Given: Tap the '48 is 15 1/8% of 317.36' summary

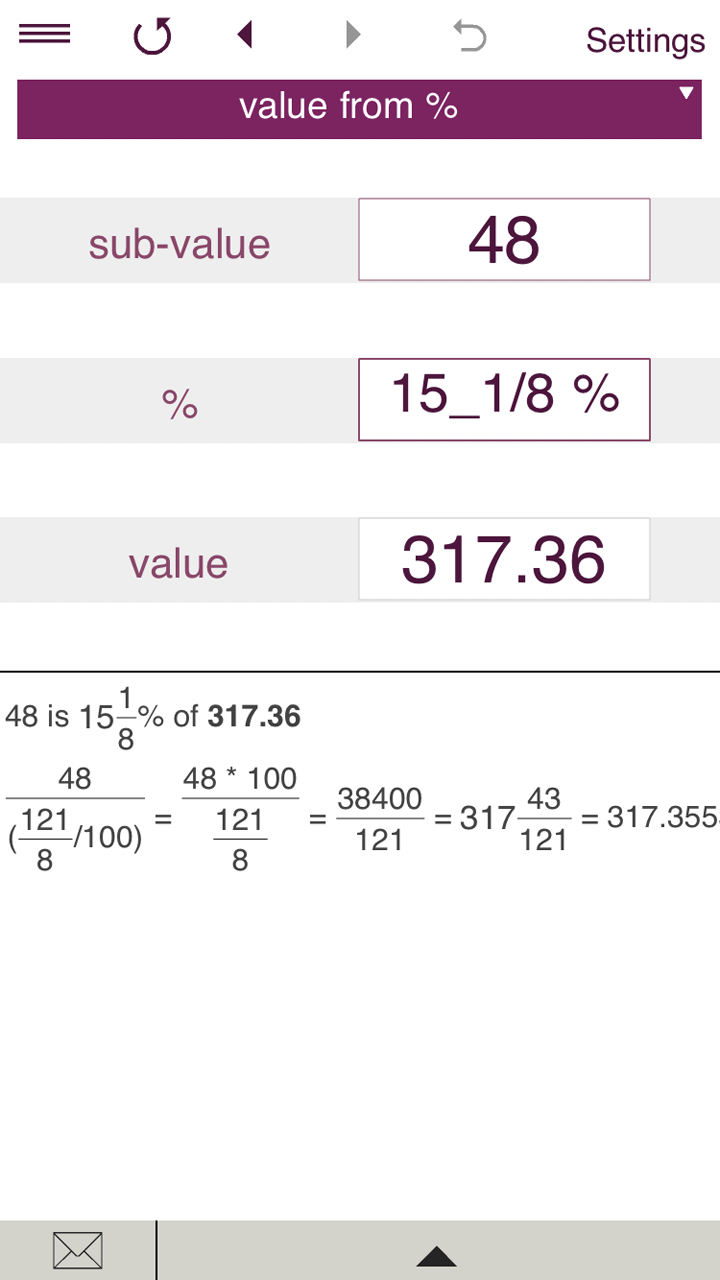Looking at the screenshot, I should [153, 717].
